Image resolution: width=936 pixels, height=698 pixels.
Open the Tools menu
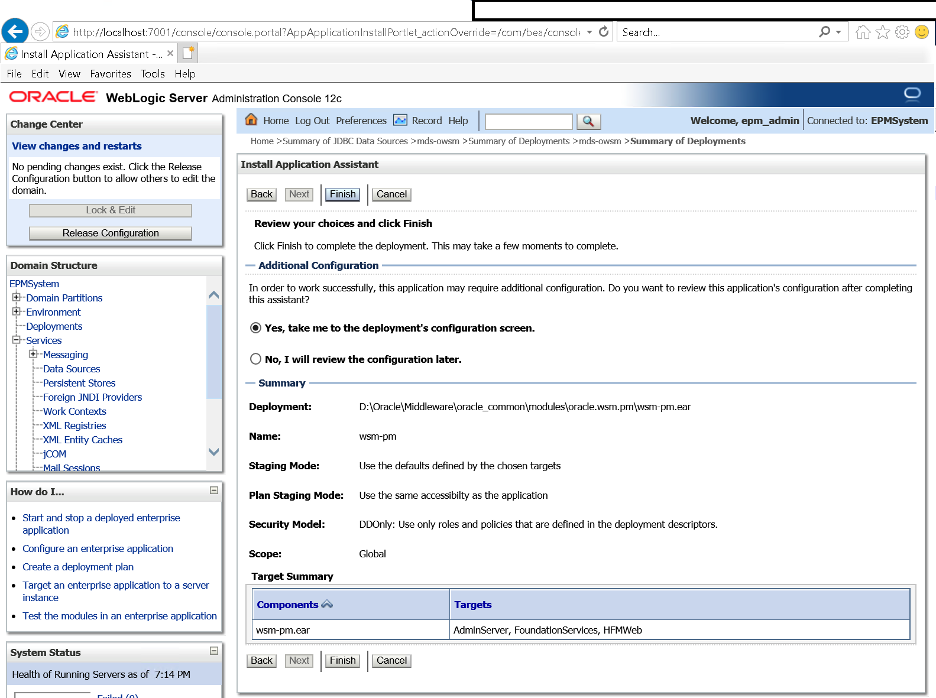coord(153,74)
